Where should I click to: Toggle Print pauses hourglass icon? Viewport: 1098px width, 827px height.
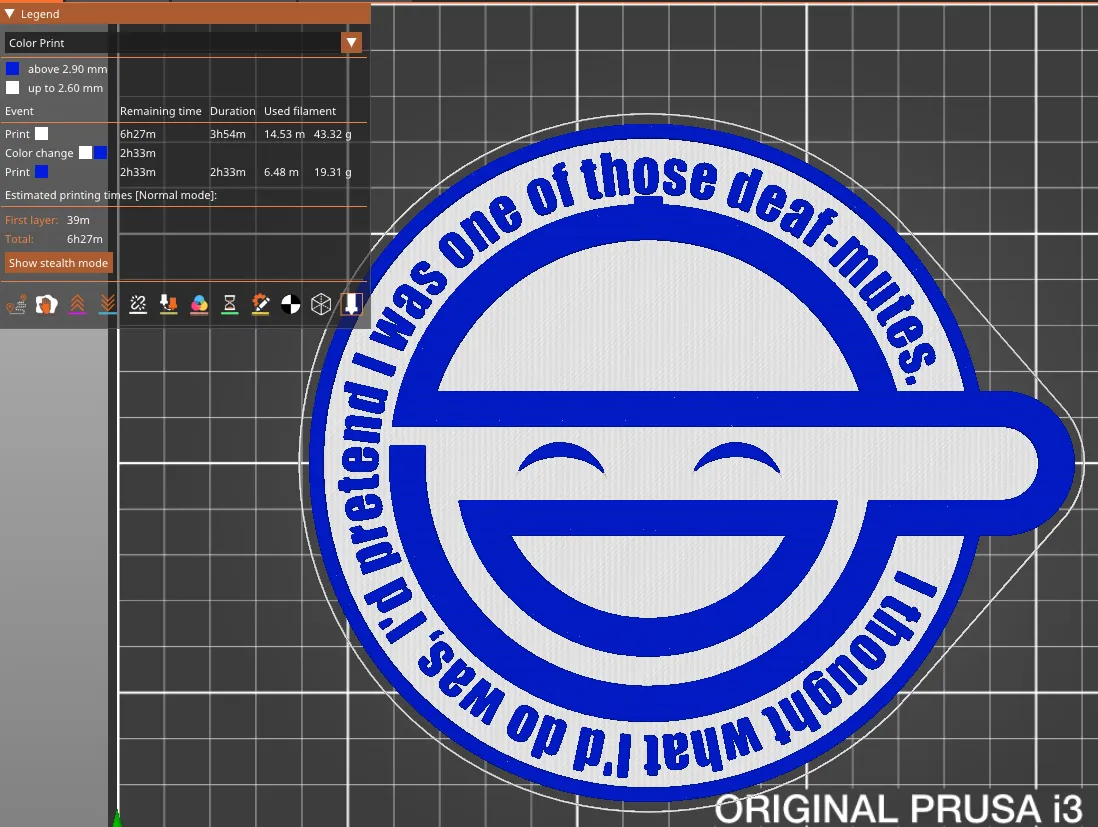[x=230, y=304]
